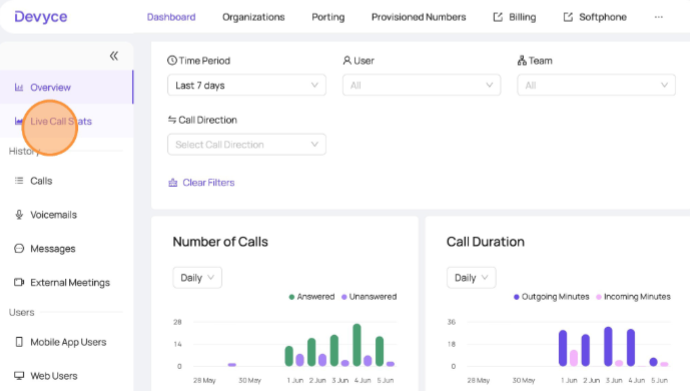
Task: Click the Softphone external link icon
Action: (x=568, y=17)
